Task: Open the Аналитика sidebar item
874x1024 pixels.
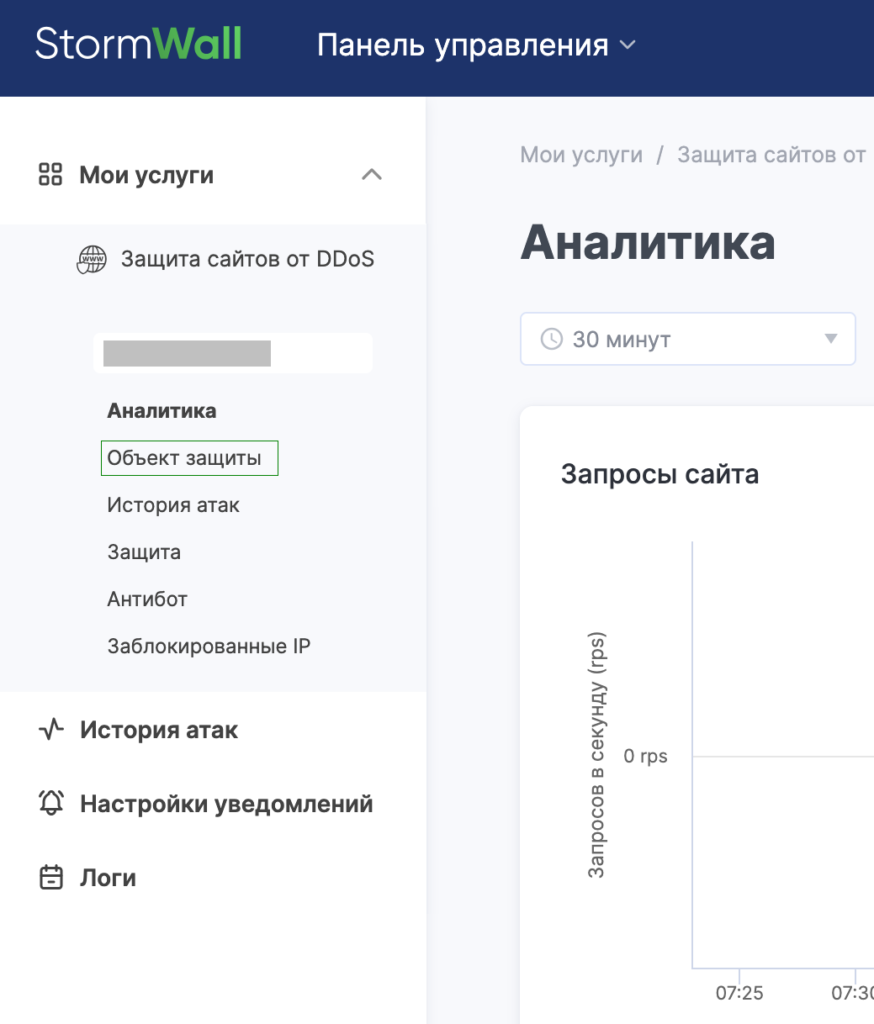Action: [161, 411]
